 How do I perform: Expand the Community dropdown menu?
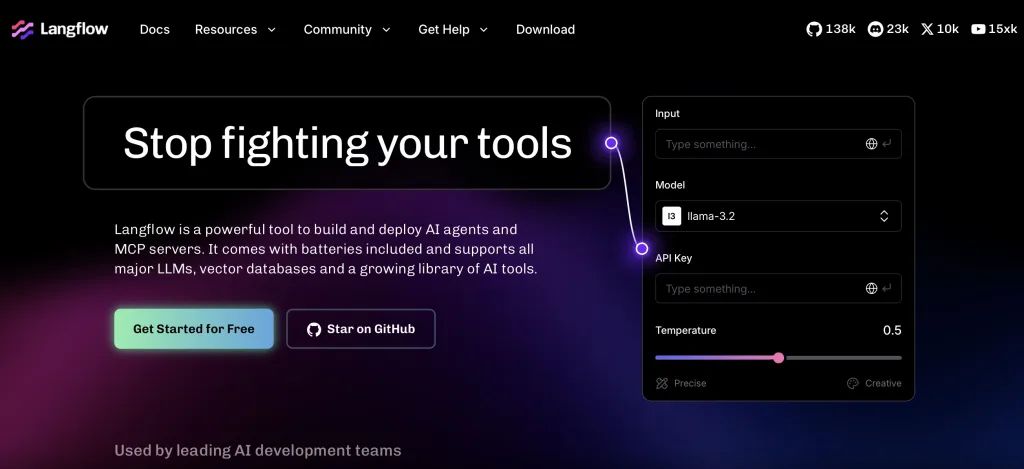tap(347, 29)
